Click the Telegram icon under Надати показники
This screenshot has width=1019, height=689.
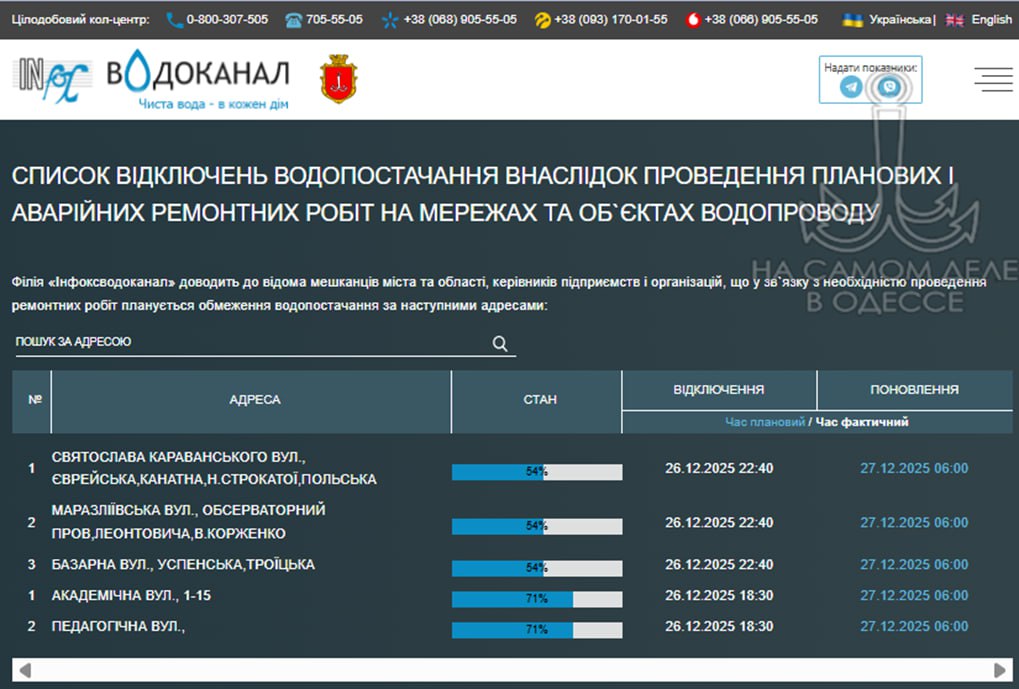[851, 87]
